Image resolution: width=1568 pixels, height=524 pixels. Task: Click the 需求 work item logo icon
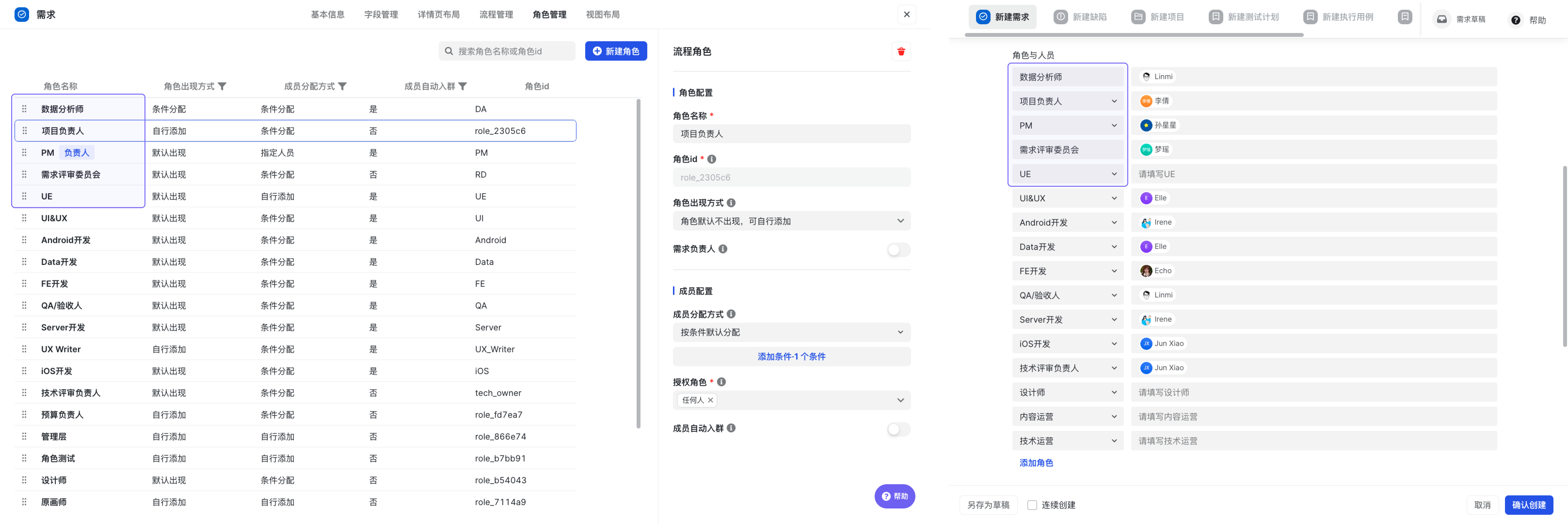click(x=21, y=14)
